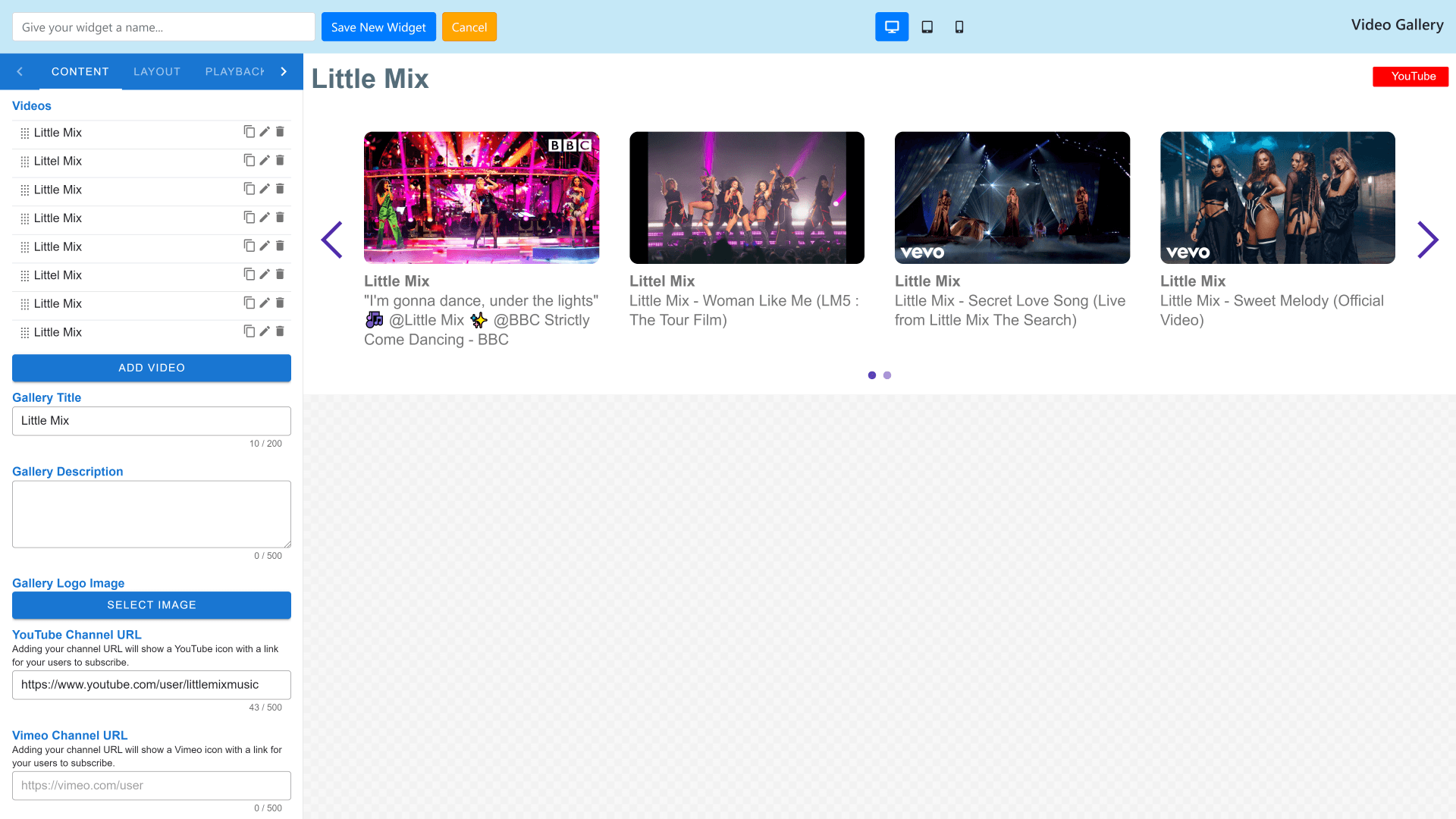Switch preview to mobile phone view
Viewport: 1456px width, 819px height.
(x=959, y=27)
